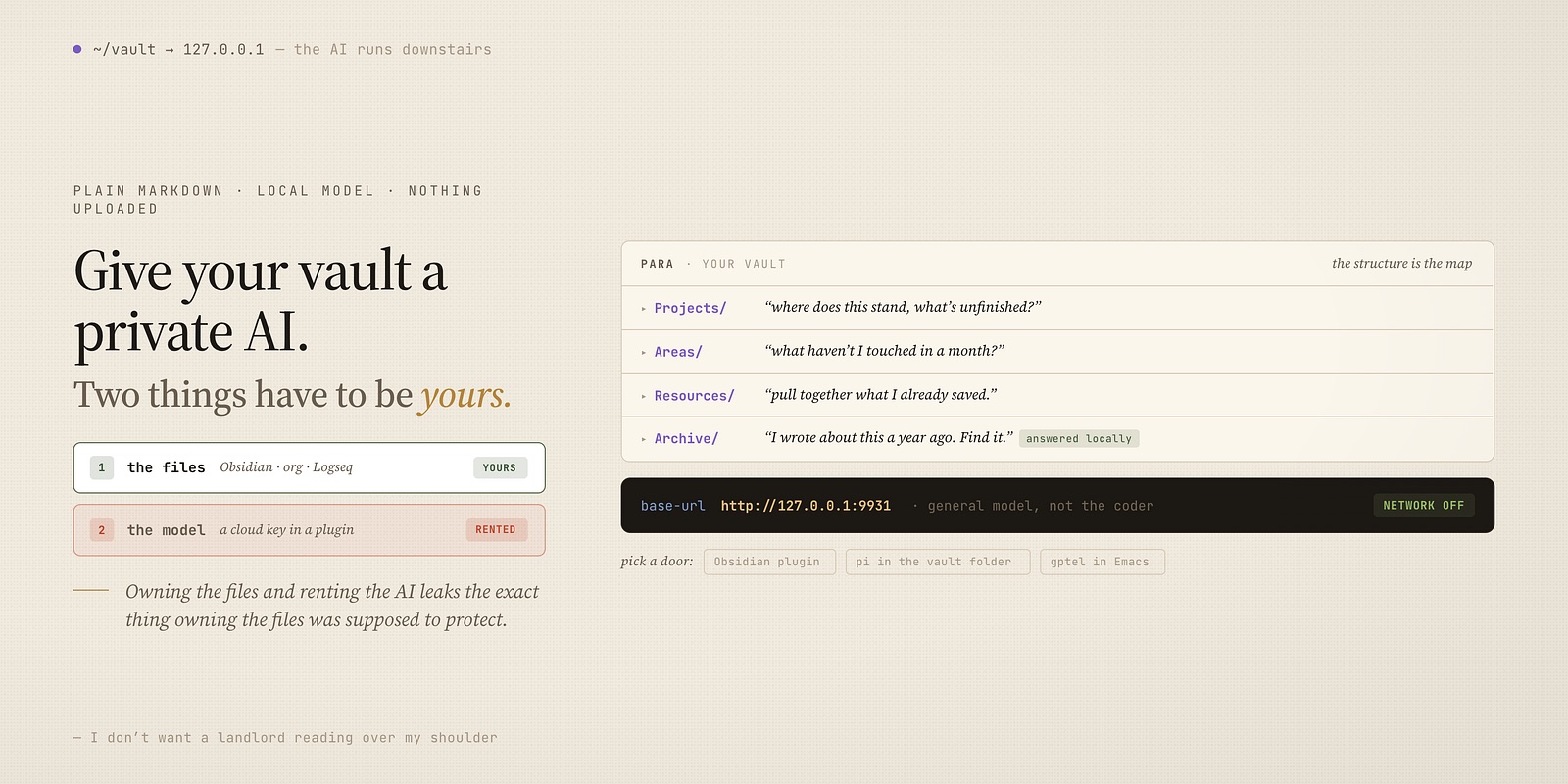Open the Archive/ folder
Screen dimensions: 1568x784
(x=686, y=439)
